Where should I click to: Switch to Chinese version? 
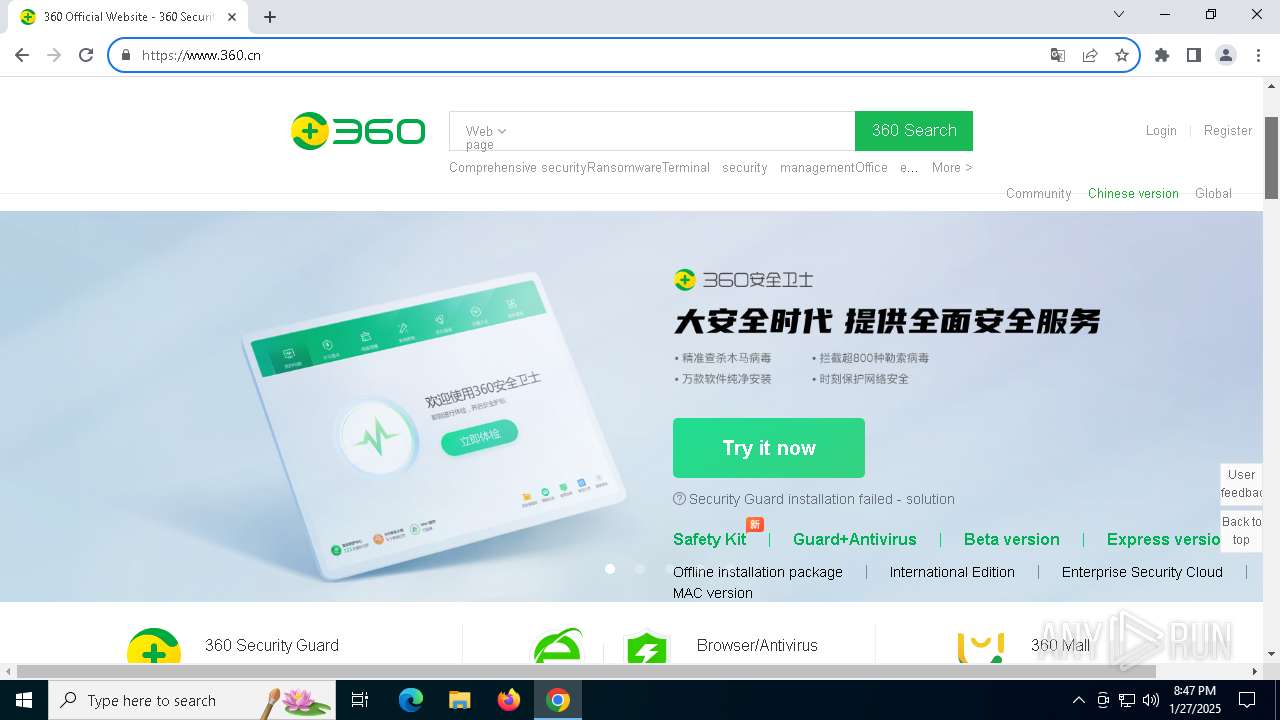click(1133, 193)
